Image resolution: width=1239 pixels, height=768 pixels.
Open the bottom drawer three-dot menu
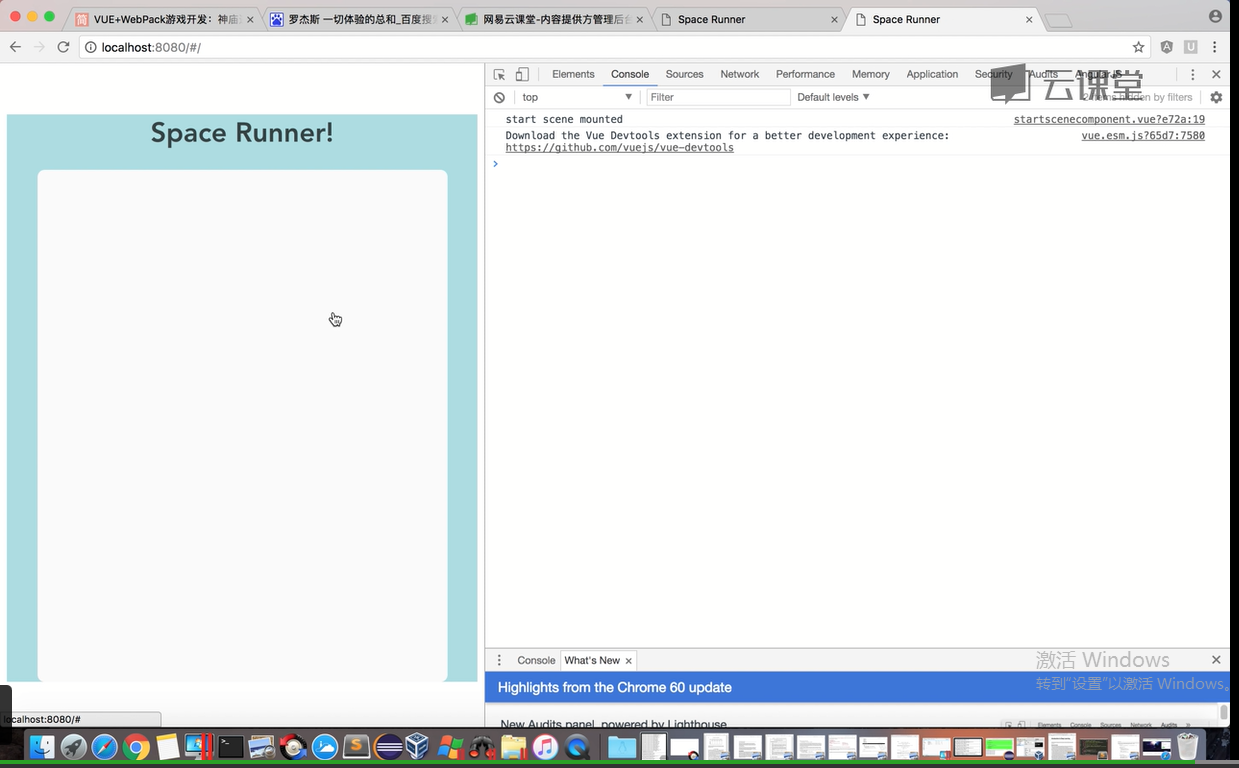(499, 660)
